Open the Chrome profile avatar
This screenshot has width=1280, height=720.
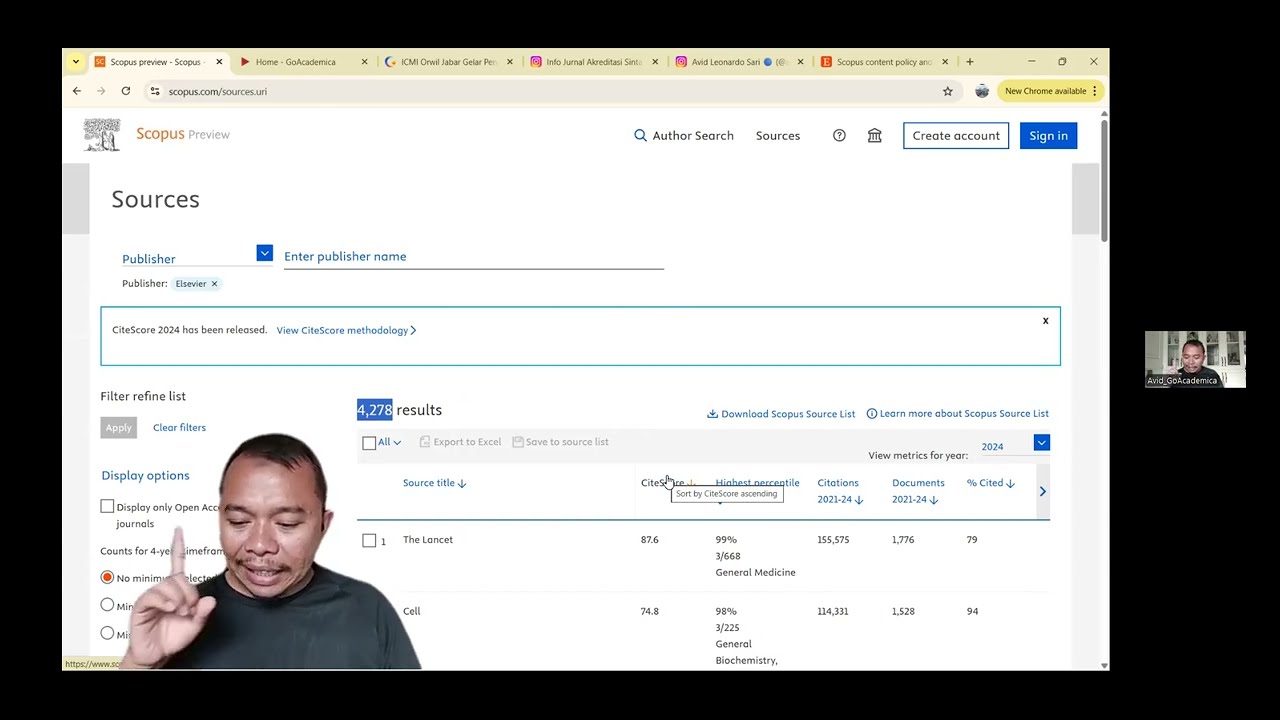[982, 91]
